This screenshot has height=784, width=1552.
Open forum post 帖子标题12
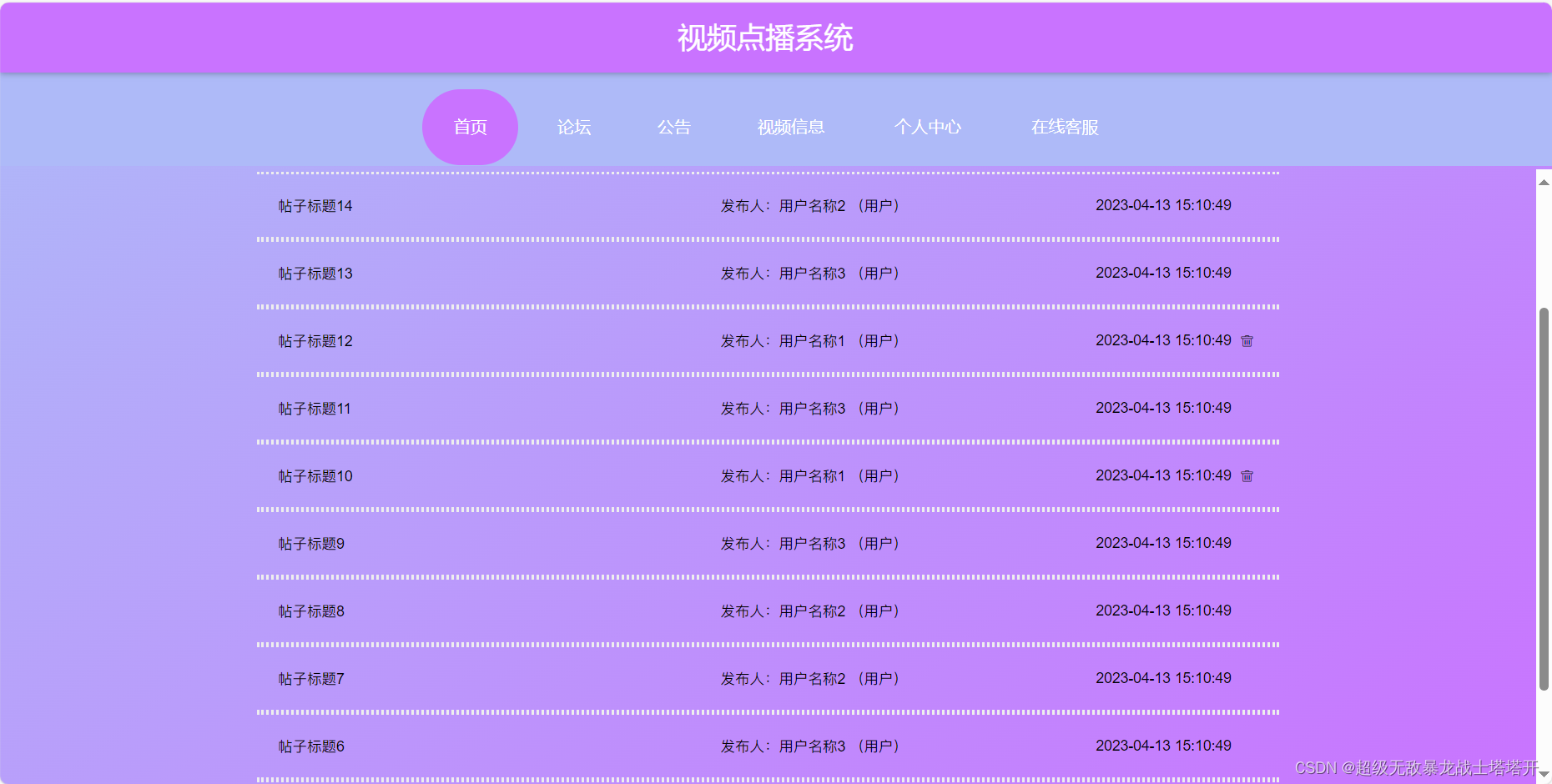click(315, 341)
